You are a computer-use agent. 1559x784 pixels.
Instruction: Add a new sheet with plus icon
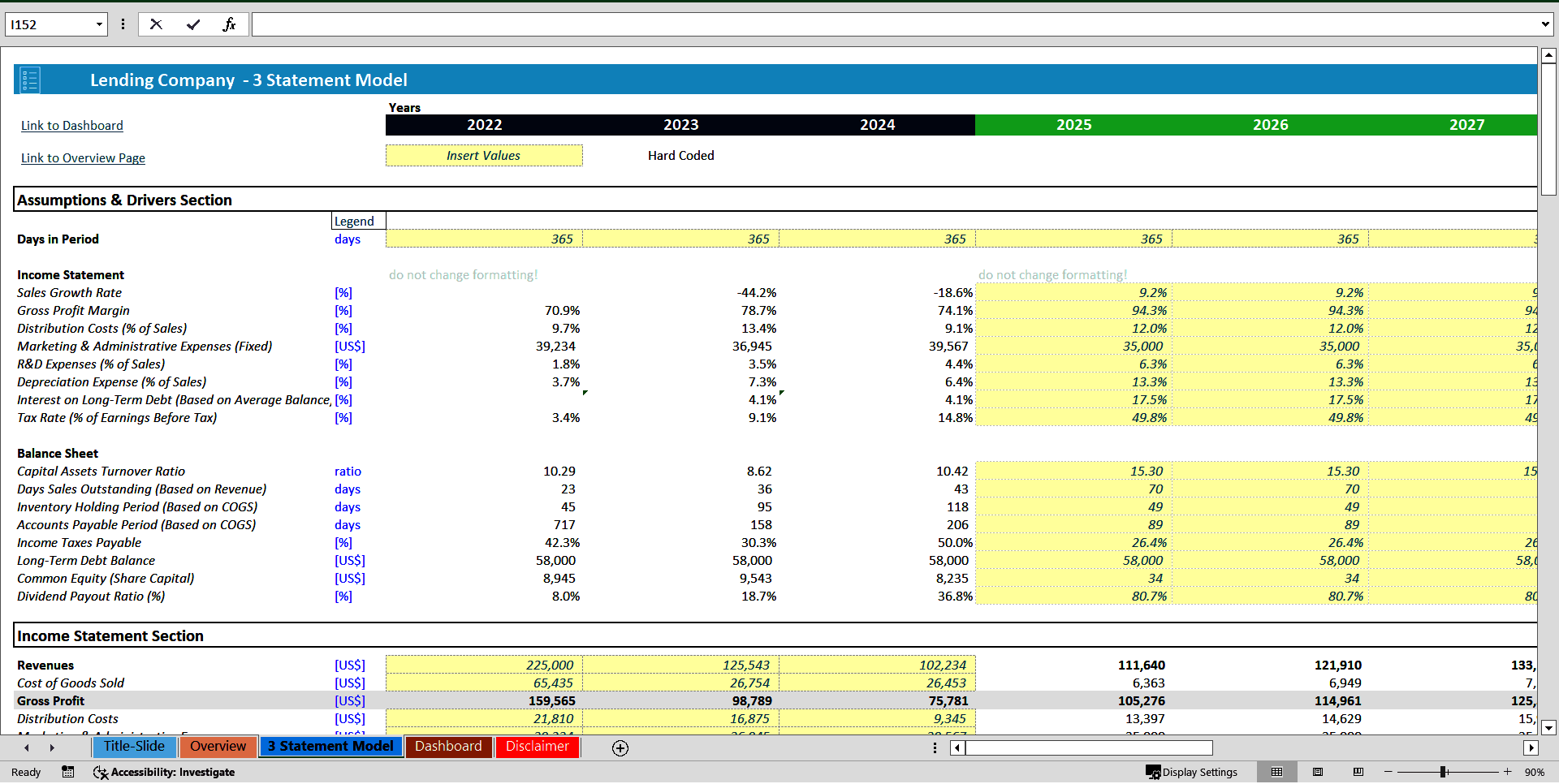coord(620,748)
